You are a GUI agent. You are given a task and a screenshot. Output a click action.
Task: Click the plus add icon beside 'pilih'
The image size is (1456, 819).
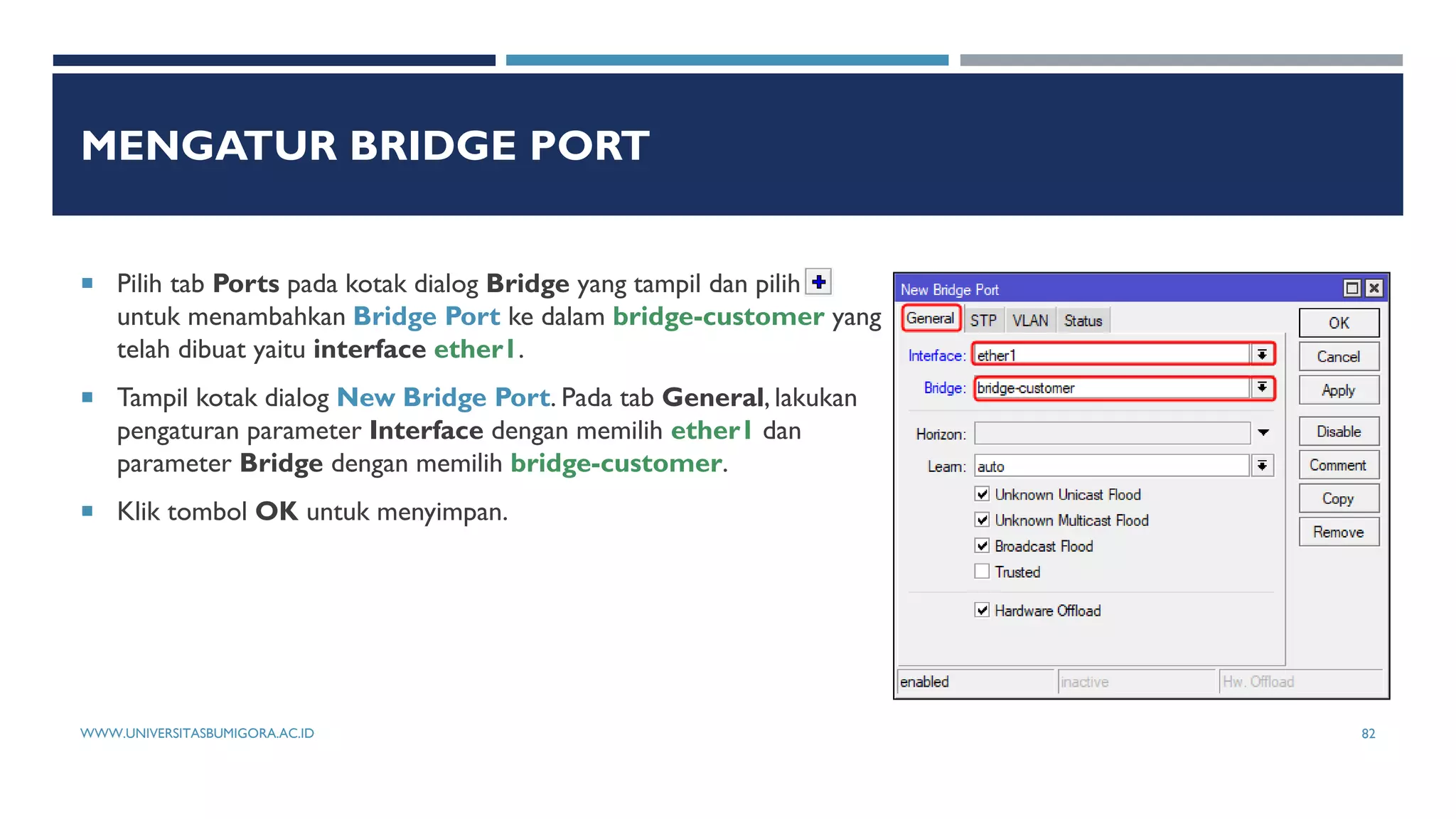tap(818, 282)
